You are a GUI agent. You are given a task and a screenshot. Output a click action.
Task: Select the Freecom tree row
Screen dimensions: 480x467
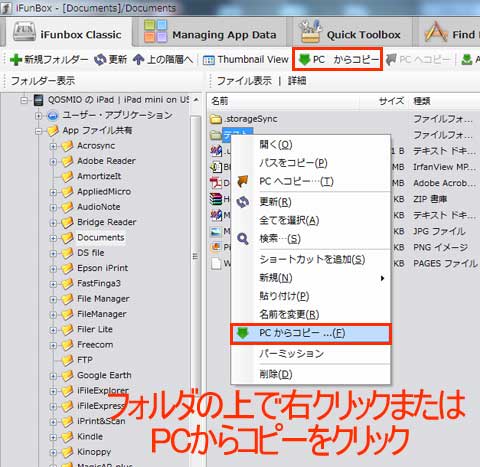click(x=95, y=345)
